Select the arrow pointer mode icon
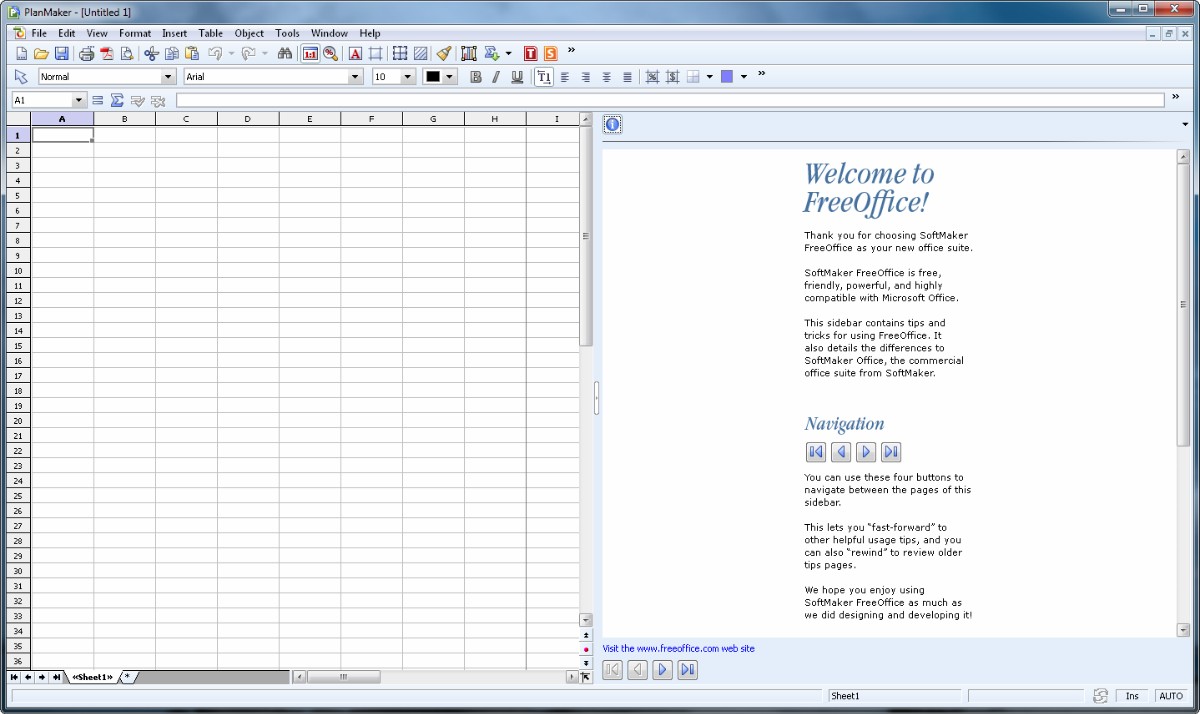 pos(20,76)
